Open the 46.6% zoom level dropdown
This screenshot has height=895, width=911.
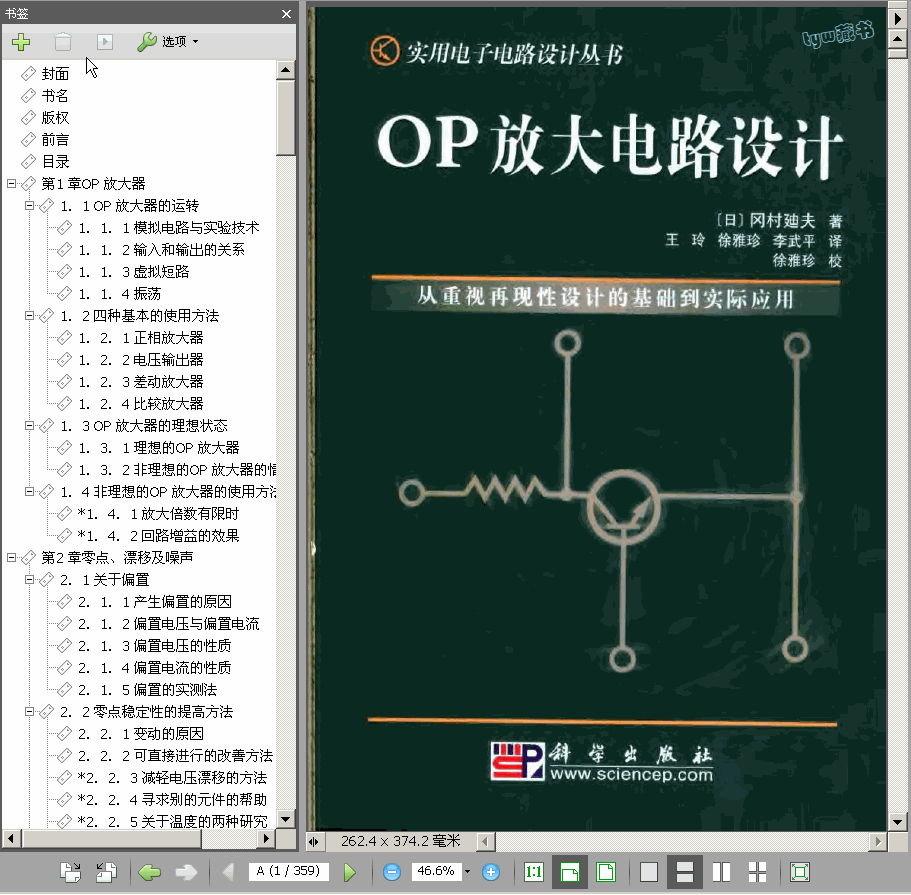click(467, 871)
